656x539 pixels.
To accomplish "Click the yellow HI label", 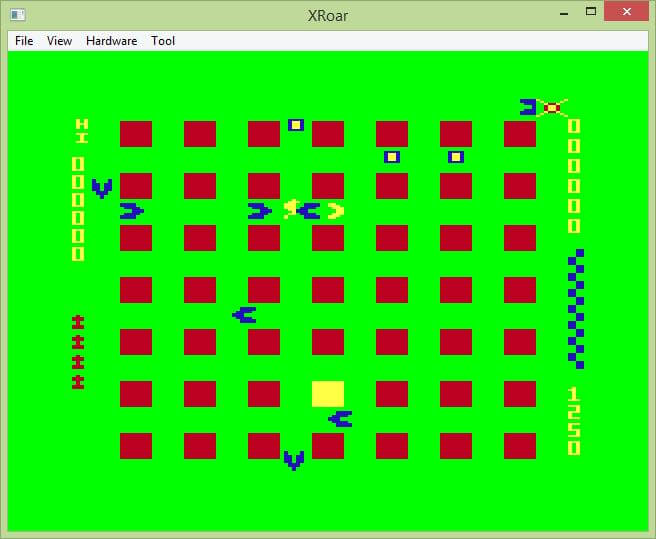I will 82,131.
